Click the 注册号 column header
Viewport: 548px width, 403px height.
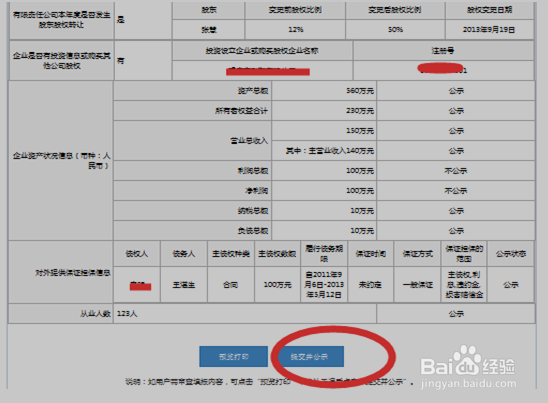pyautogui.click(x=443, y=51)
